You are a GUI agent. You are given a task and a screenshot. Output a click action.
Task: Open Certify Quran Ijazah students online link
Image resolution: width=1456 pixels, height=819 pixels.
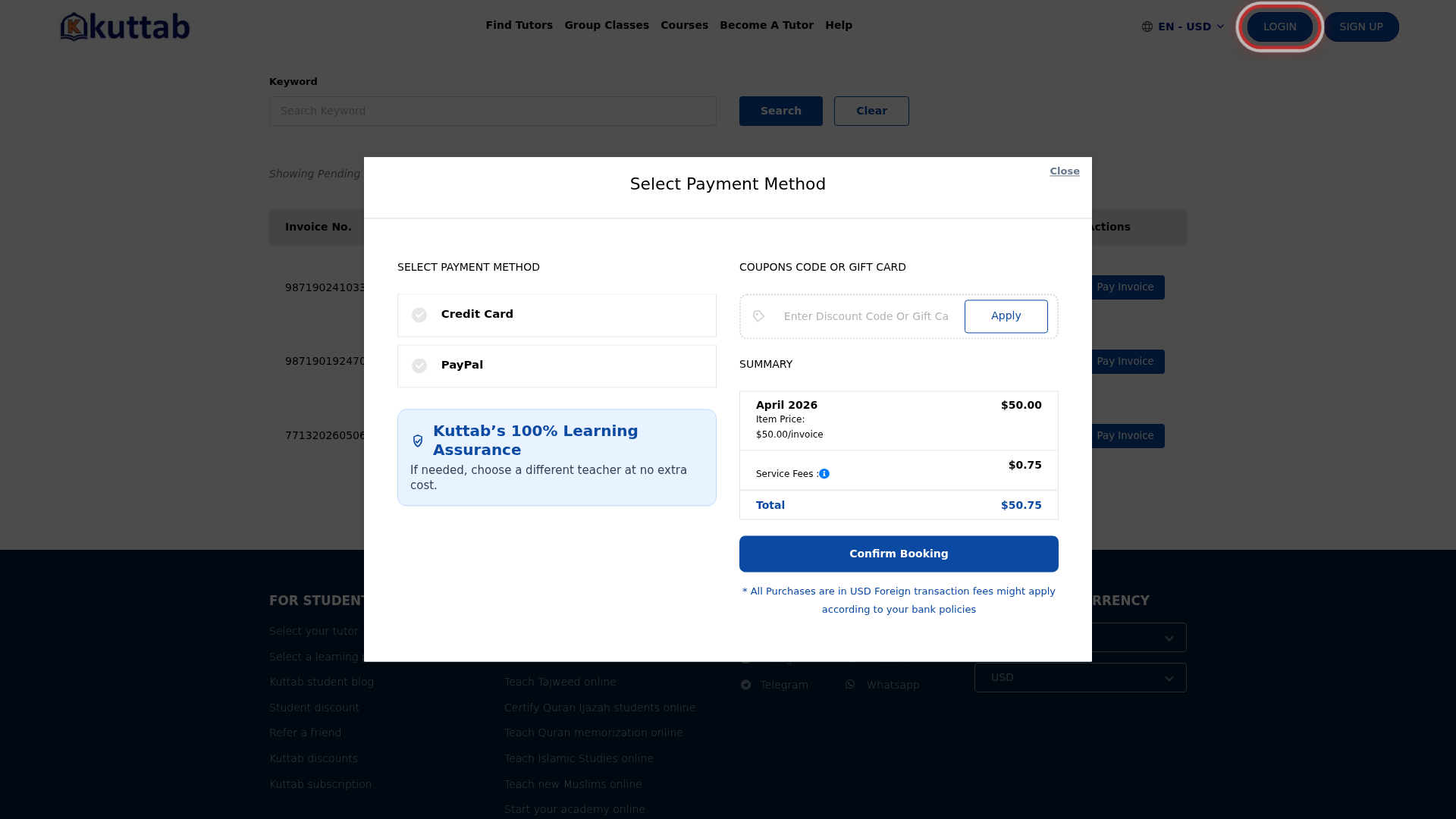(x=600, y=708)
